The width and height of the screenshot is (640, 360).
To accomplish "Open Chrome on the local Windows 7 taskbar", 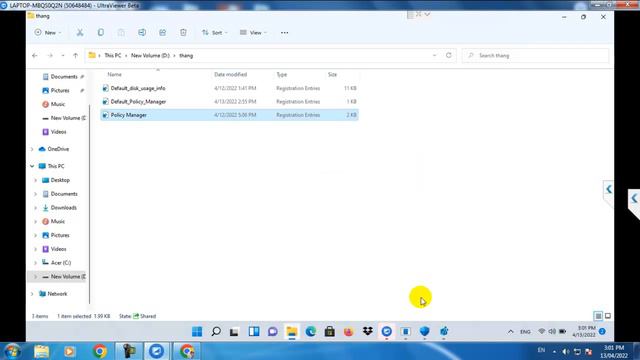I will click(x=100, y=351).
